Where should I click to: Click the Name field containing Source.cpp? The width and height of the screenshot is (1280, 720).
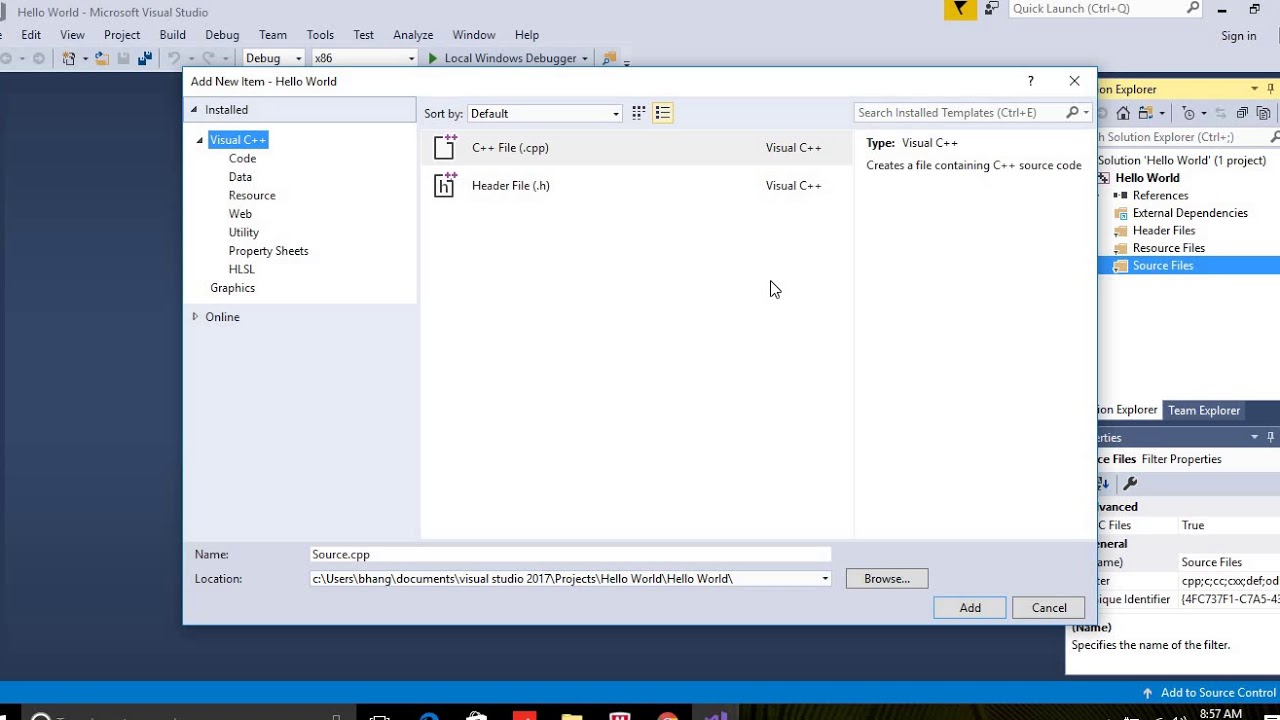[570, 554]
